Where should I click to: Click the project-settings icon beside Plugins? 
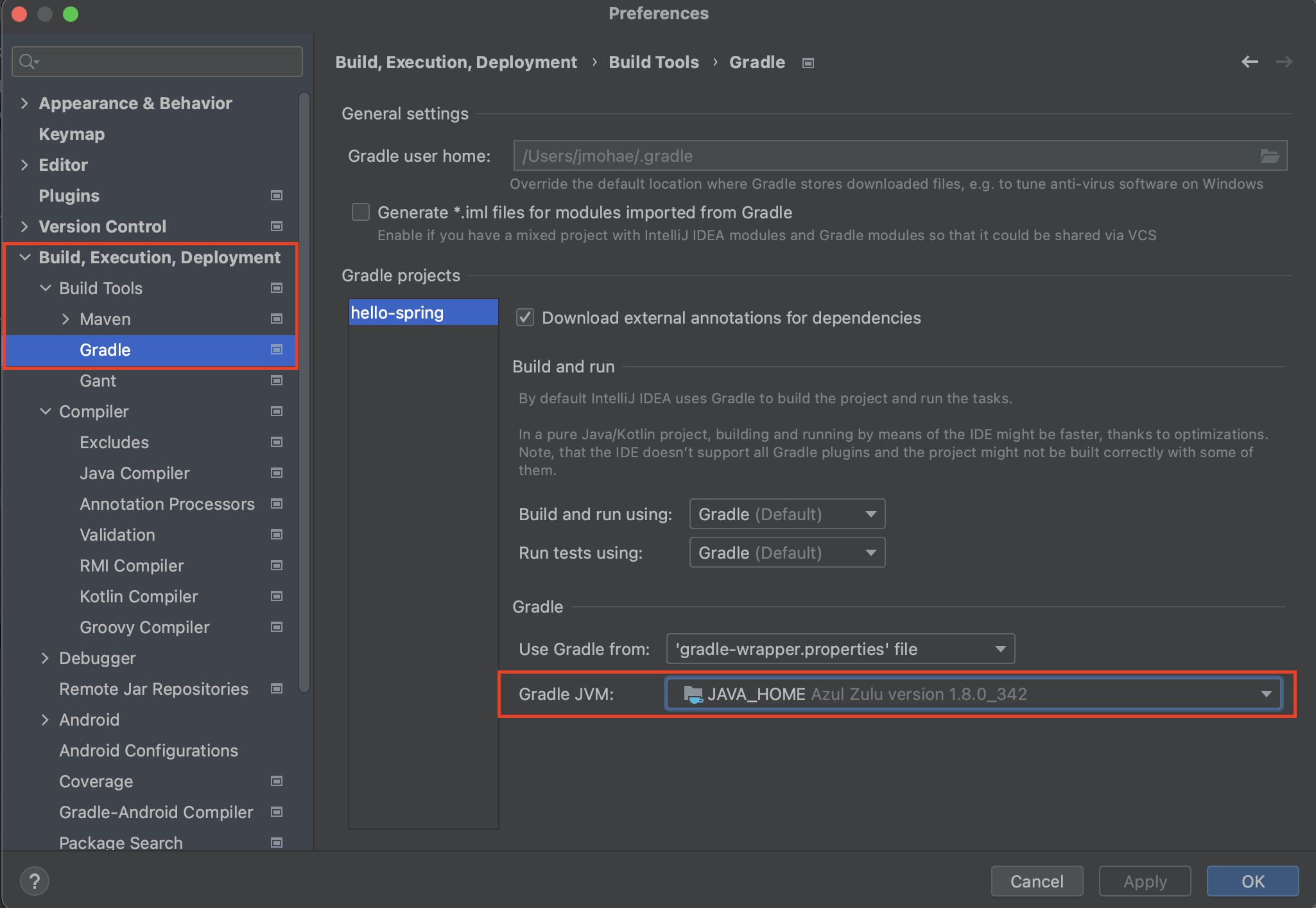pyautogui.click(x=277, y=195)
